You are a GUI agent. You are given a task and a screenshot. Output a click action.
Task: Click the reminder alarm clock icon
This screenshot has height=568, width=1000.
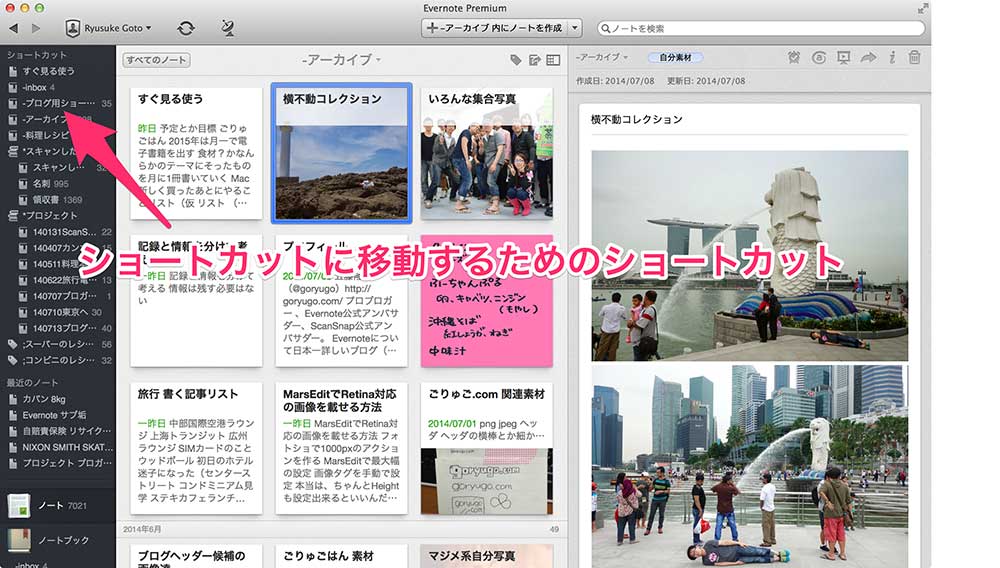pyautogui.click(x=793, y=57)
